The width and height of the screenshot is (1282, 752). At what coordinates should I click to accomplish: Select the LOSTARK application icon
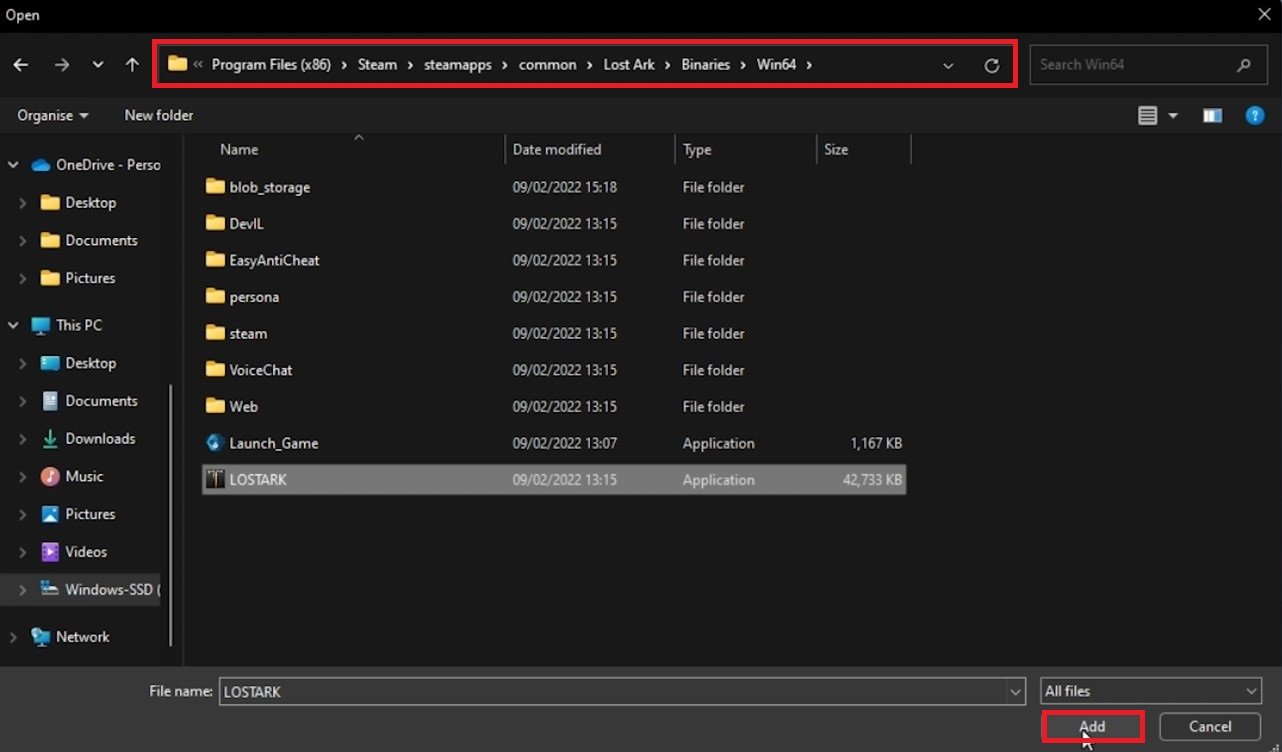214,480
